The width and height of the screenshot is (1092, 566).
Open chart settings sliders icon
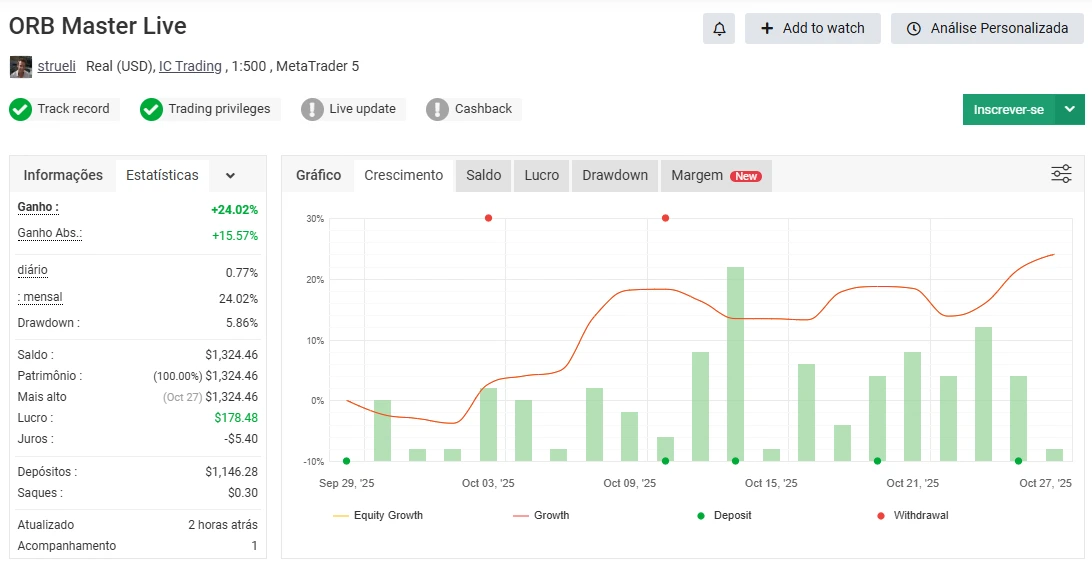pyautogui.click(x=1061, y=174)
